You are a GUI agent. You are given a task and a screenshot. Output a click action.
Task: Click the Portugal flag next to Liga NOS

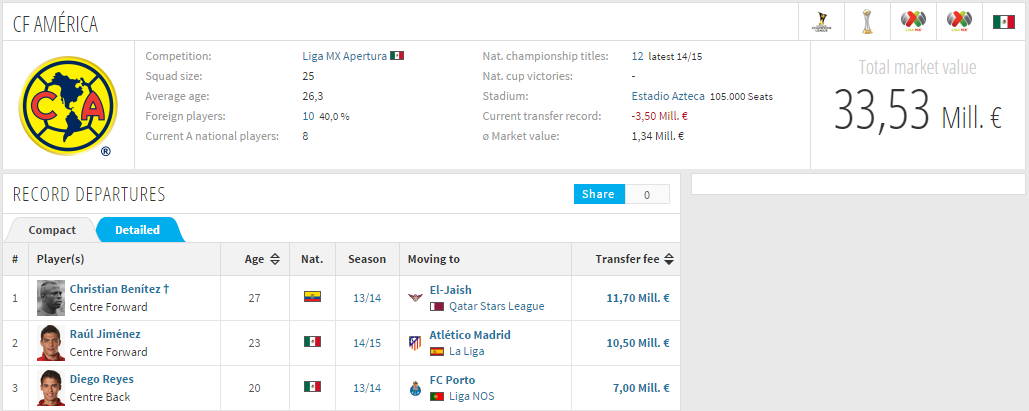tap(436, 397)
